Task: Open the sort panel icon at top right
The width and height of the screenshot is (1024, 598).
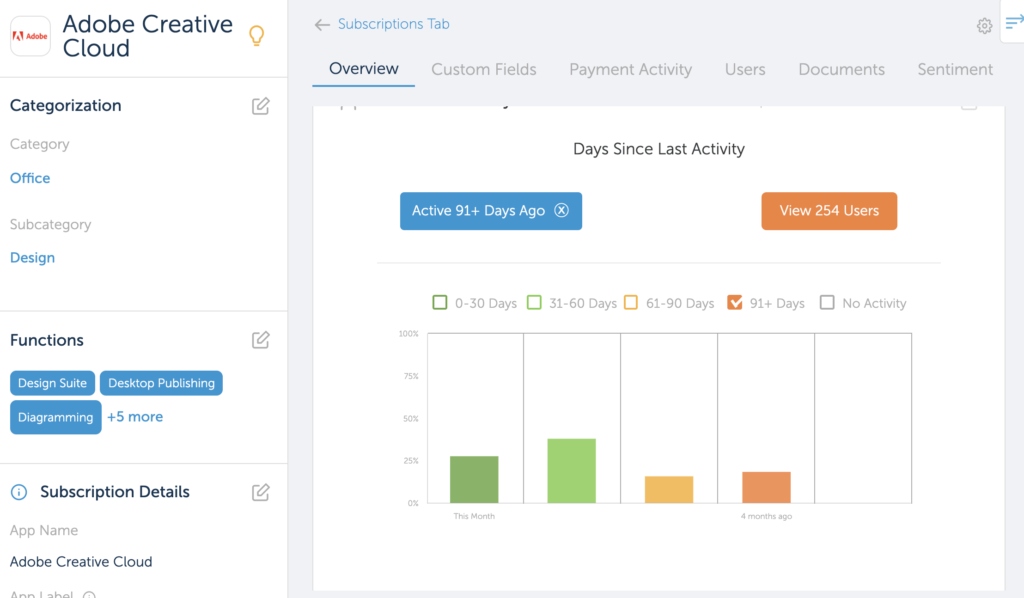Action: point(1014,23)
